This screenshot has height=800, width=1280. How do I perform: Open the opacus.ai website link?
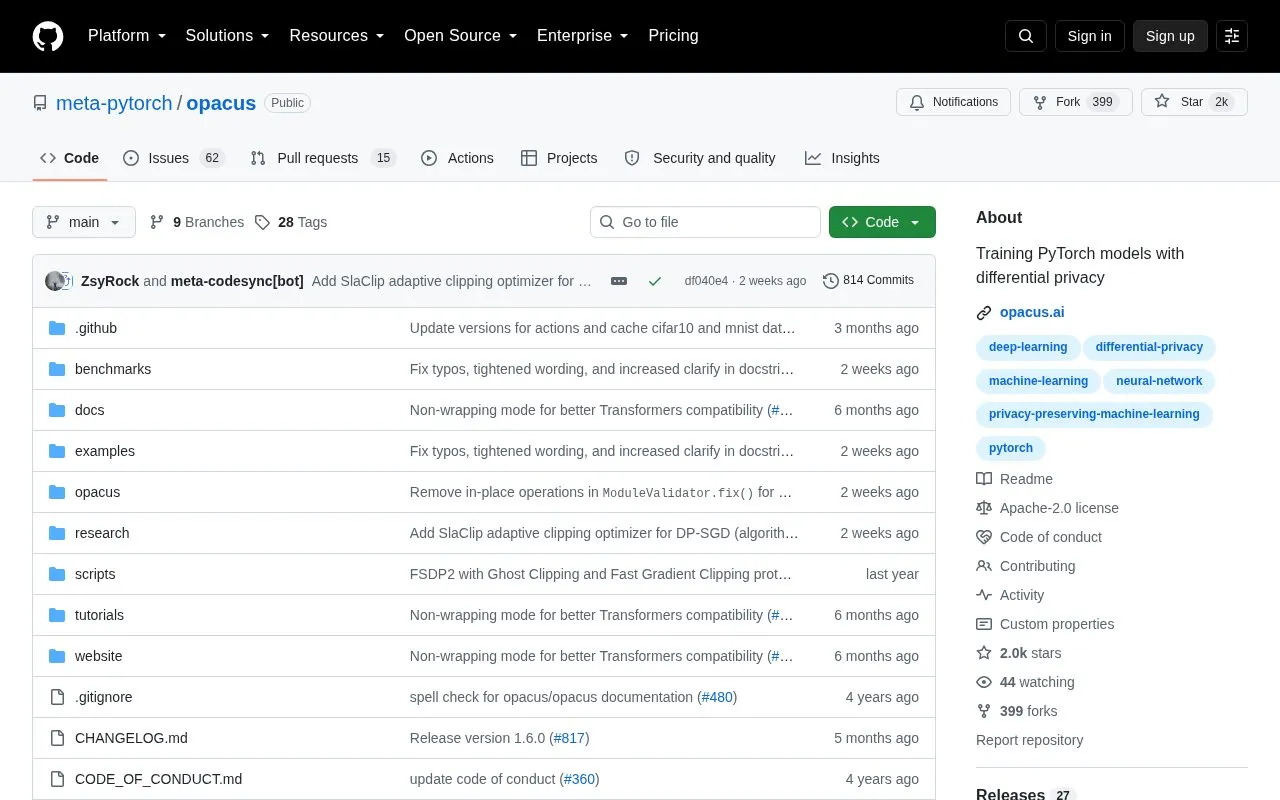click(x=1032, y=313)
